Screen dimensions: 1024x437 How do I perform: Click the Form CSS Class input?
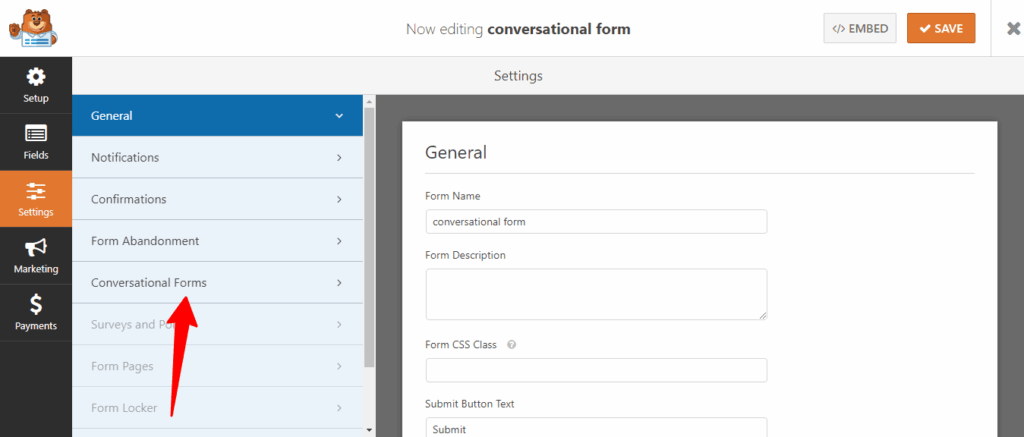coord(596,370)
